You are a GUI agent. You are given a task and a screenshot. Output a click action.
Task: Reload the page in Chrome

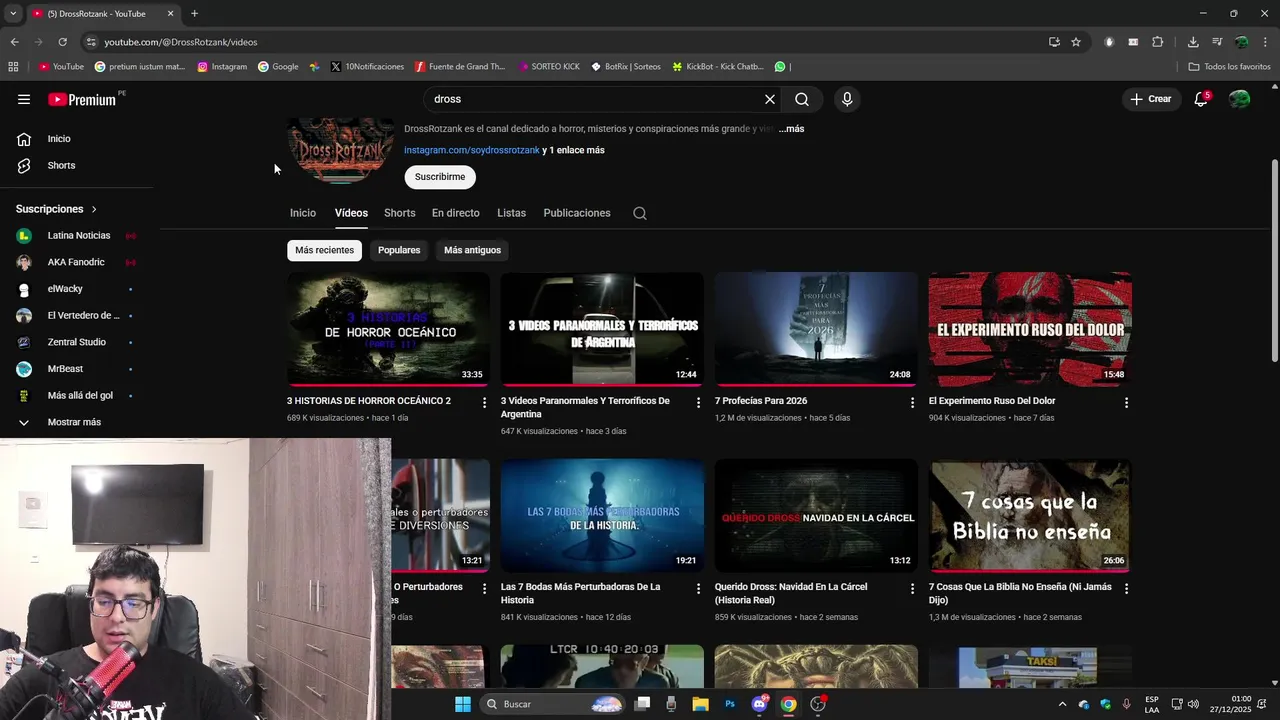coord(62,42)
